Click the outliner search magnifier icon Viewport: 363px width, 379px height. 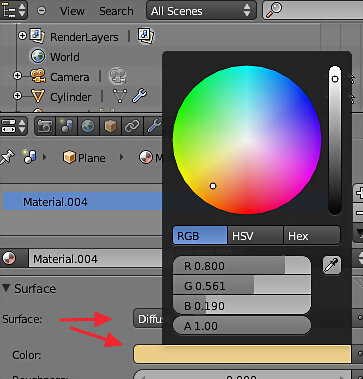(x=273, y=10)
